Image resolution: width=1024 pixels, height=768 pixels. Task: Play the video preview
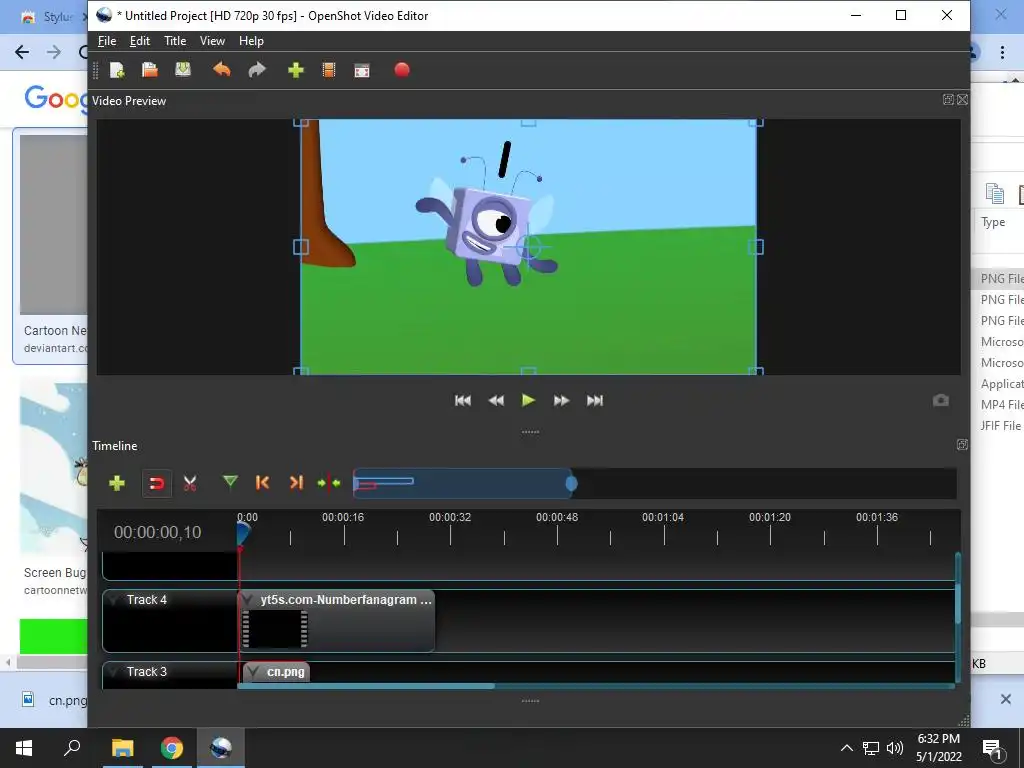pos(528,400)
